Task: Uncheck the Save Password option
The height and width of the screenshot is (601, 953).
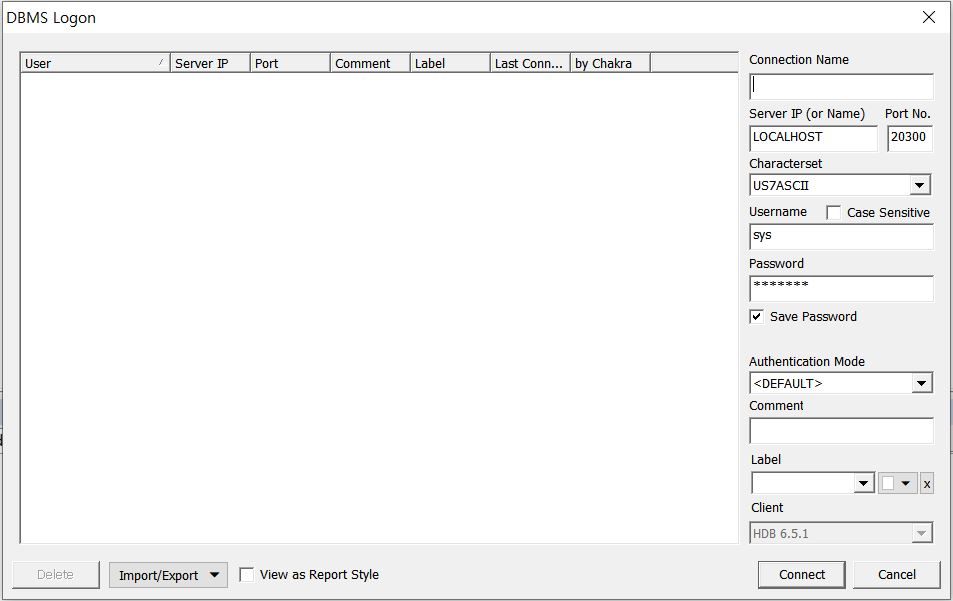Action: [757, 317]
